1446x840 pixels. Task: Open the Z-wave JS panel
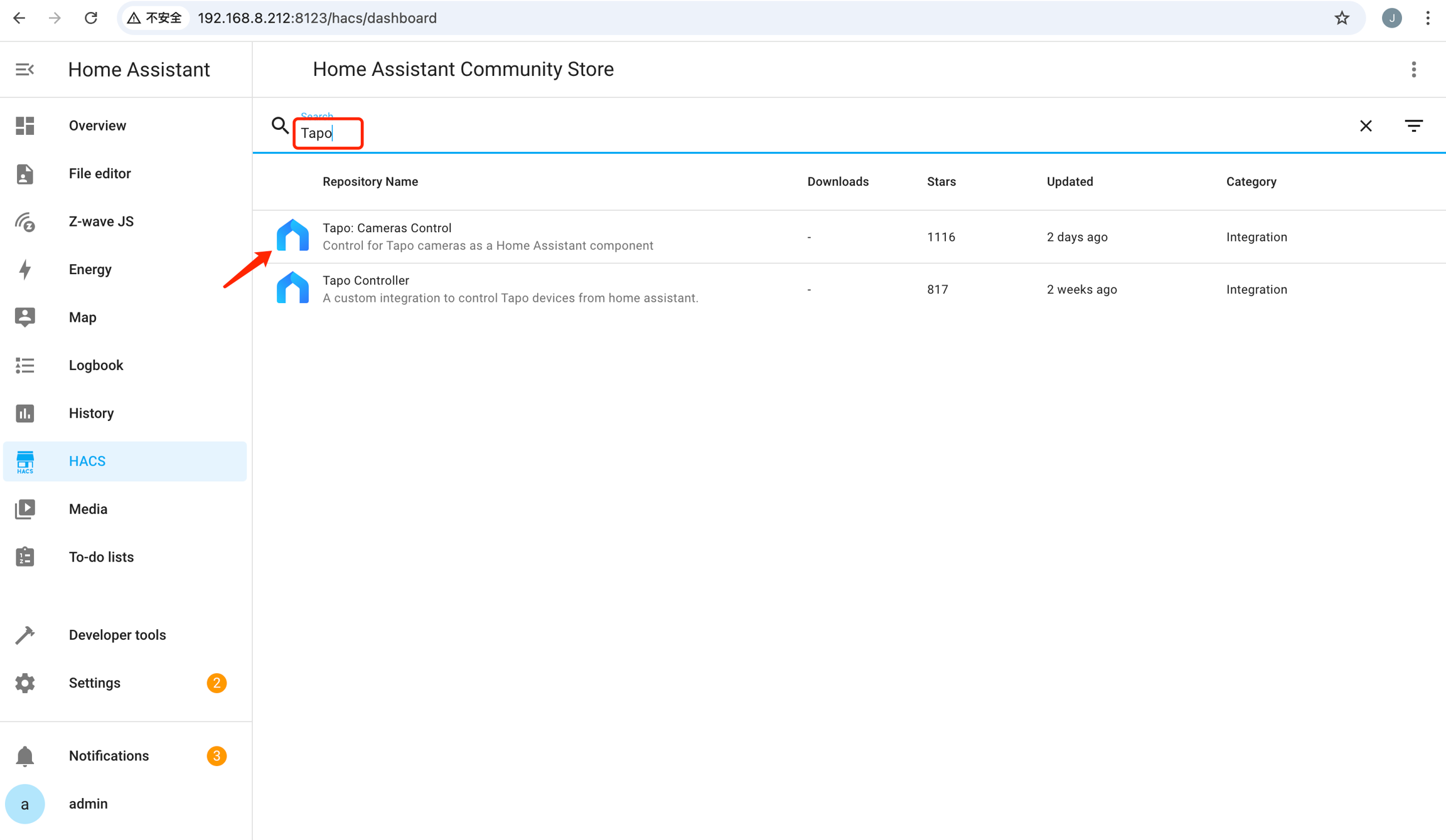coord(100,221)
